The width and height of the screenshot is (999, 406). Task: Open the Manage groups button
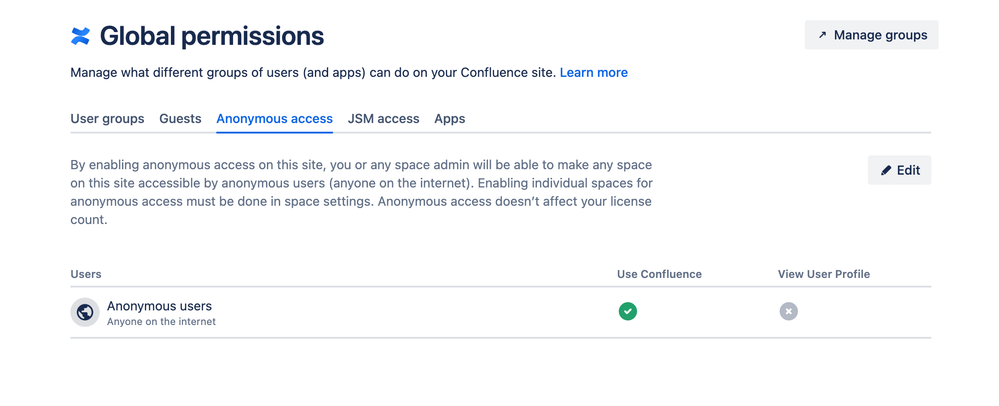[871, 35]
